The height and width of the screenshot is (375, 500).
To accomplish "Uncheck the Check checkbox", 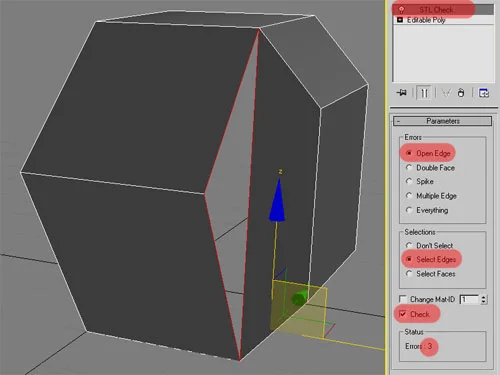I will tap(403, 314).
